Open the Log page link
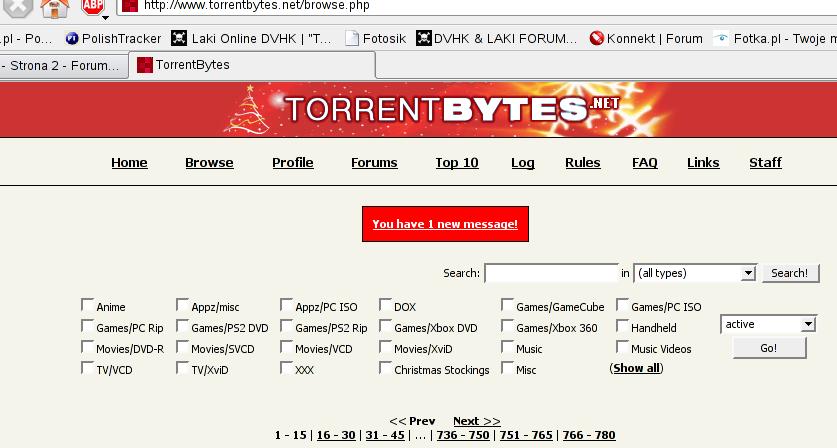Viewport: 837px width, 448px height. (523, 163)
